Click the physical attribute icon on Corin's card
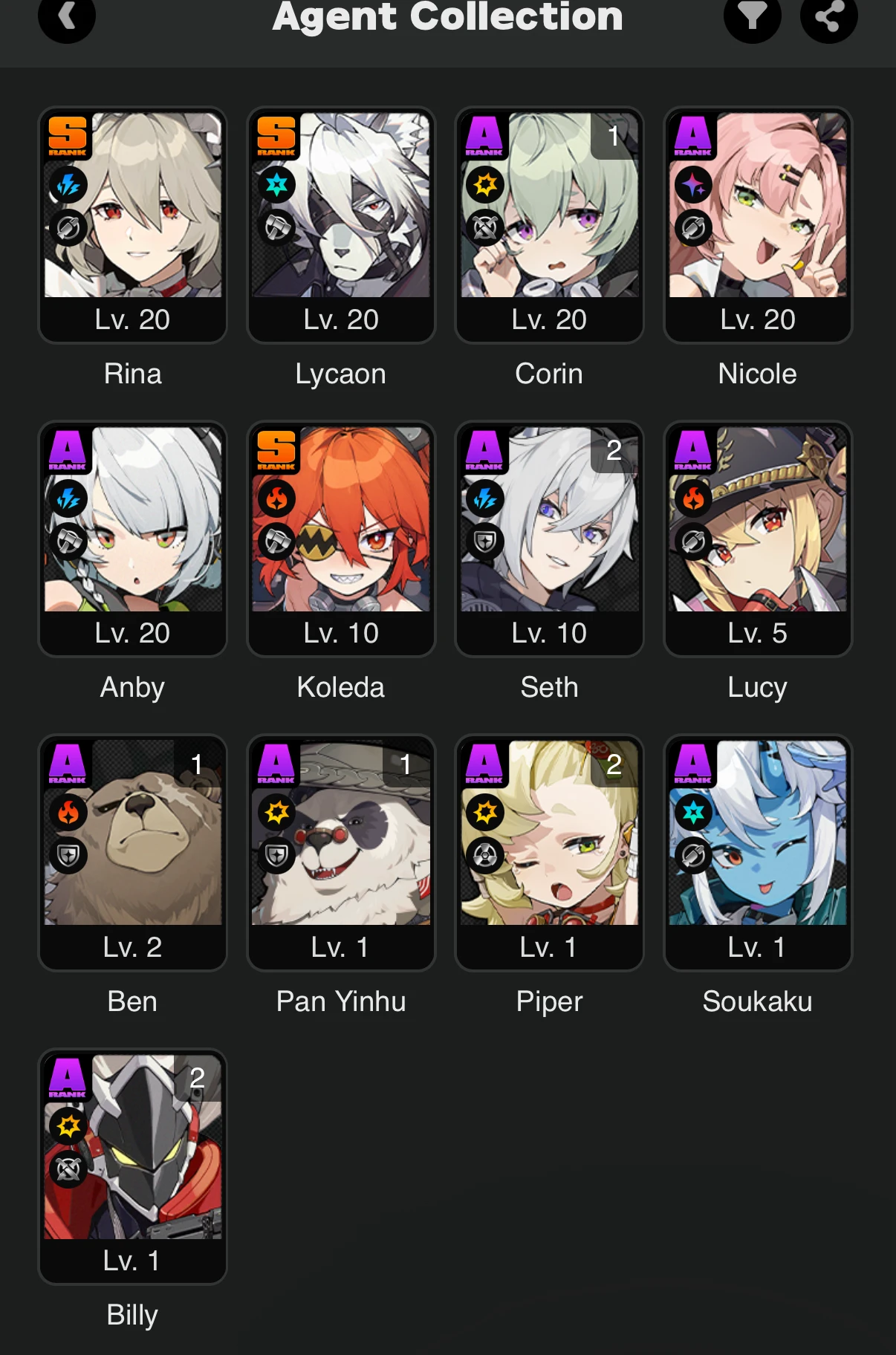The height and width of the screenshot is (1355, 896). click(x=485, y=185)
